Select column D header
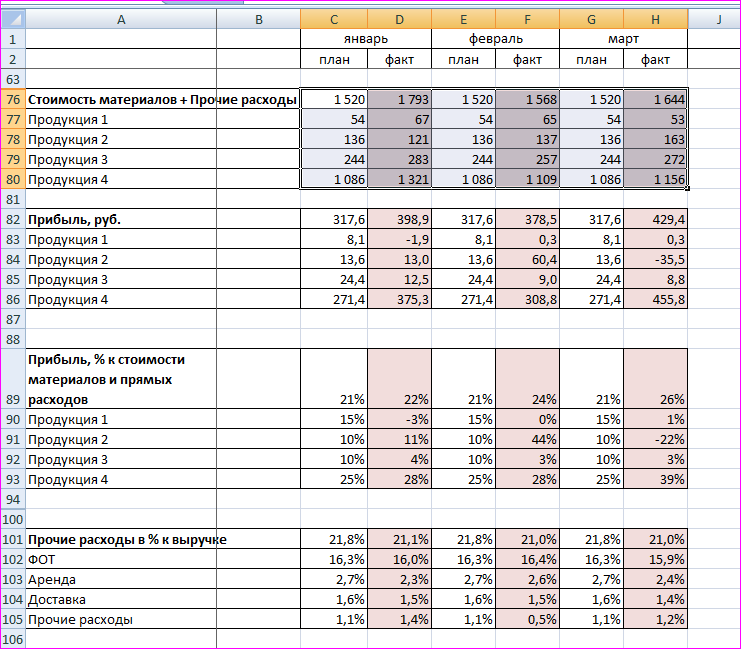The image size is (741, 649). 399,19
